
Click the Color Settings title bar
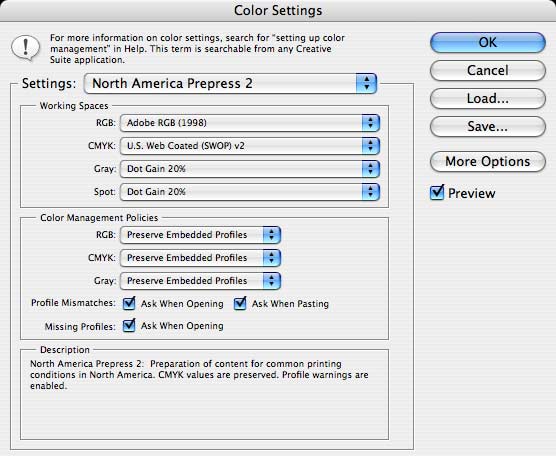[x=278, y=10]
